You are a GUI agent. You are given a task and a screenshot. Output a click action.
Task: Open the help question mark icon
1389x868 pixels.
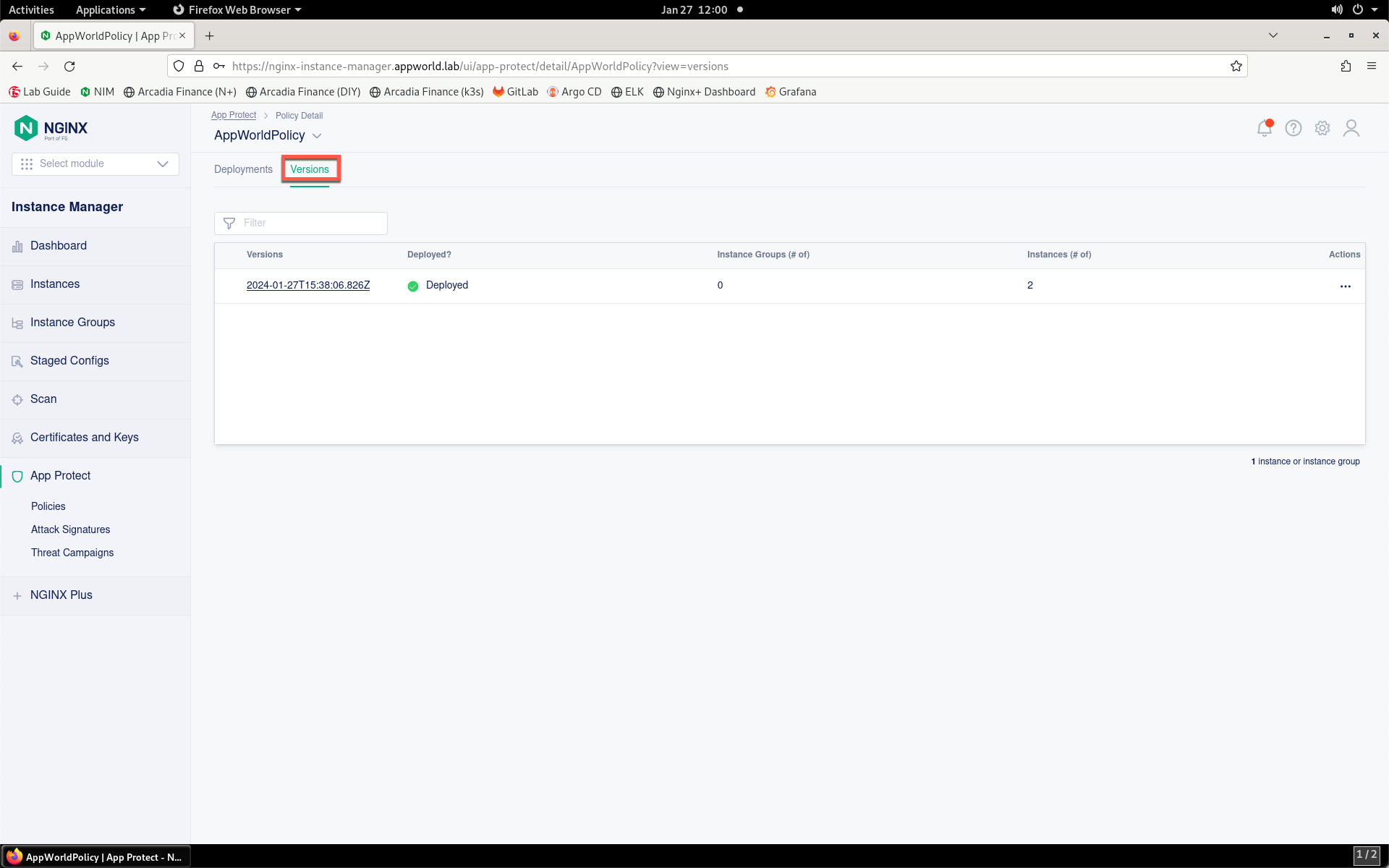pos(1294,128)
